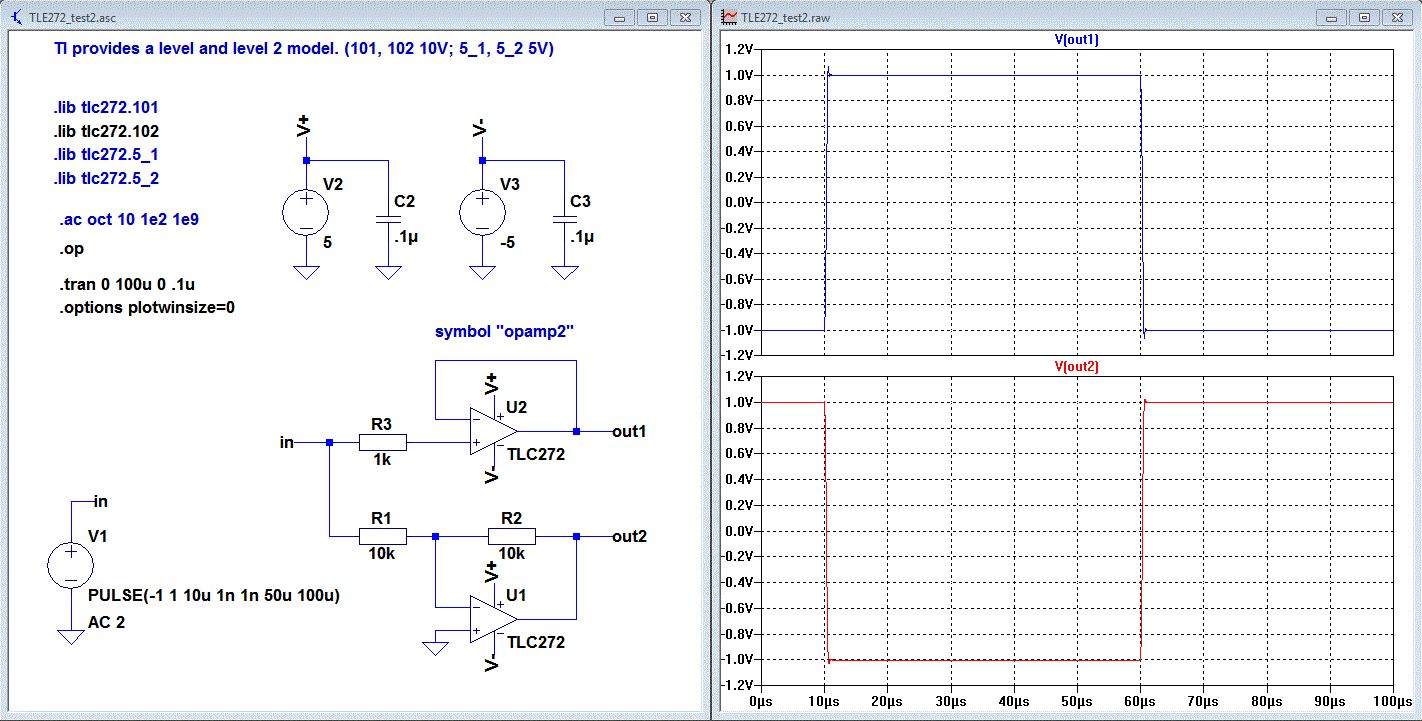Click the schematic icon in TLE272_test2.asc title bar
Viewport: 1422px width, 721px height.
coord(15,18)
